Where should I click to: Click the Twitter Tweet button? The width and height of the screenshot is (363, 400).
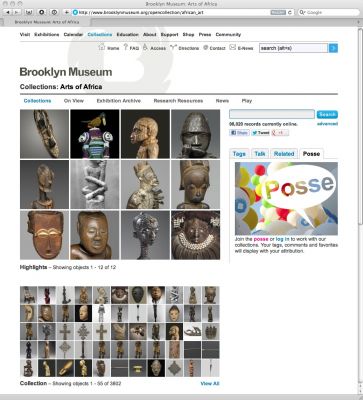click(260, 133)
